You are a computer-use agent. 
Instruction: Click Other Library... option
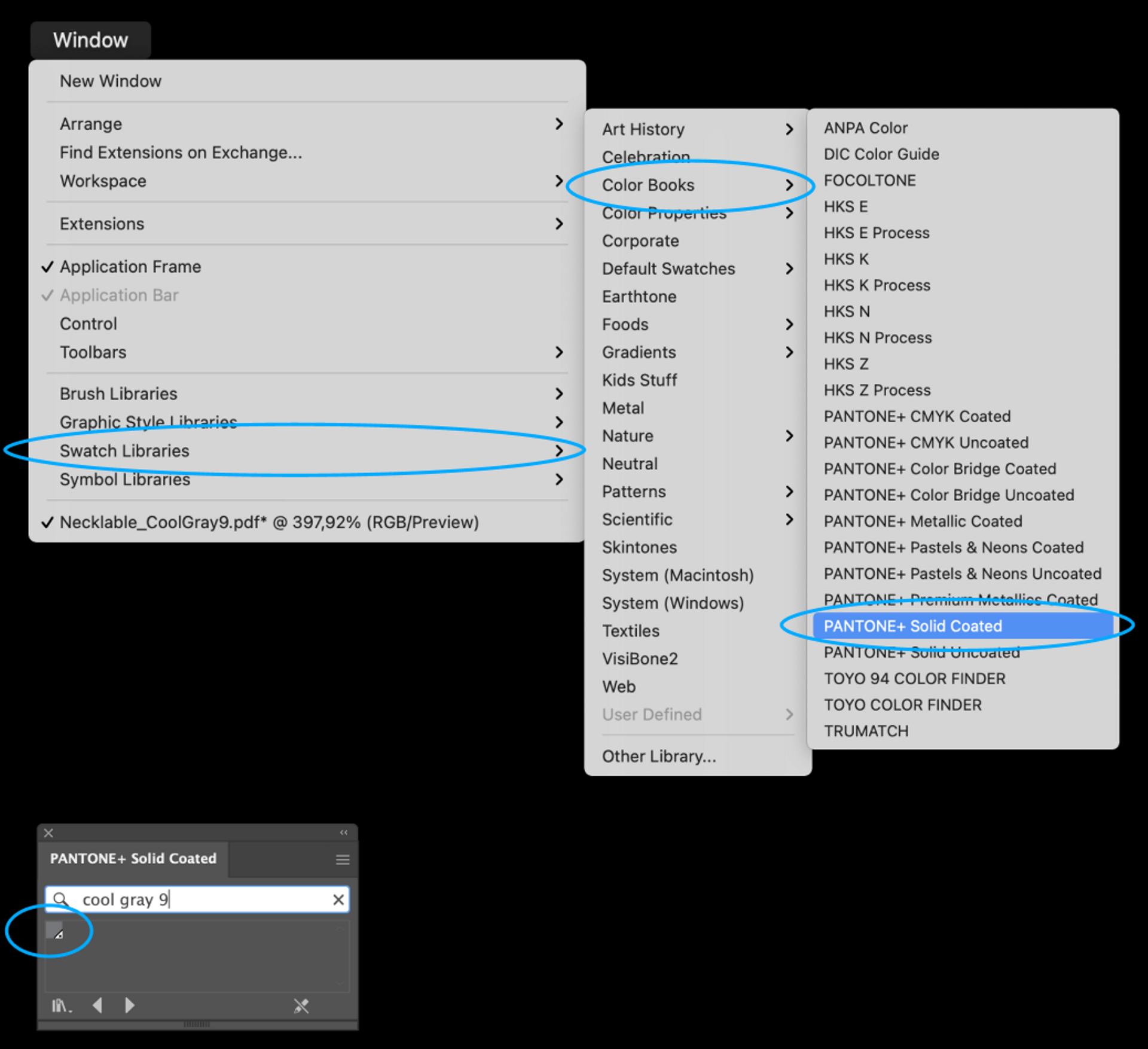point(658,756)
